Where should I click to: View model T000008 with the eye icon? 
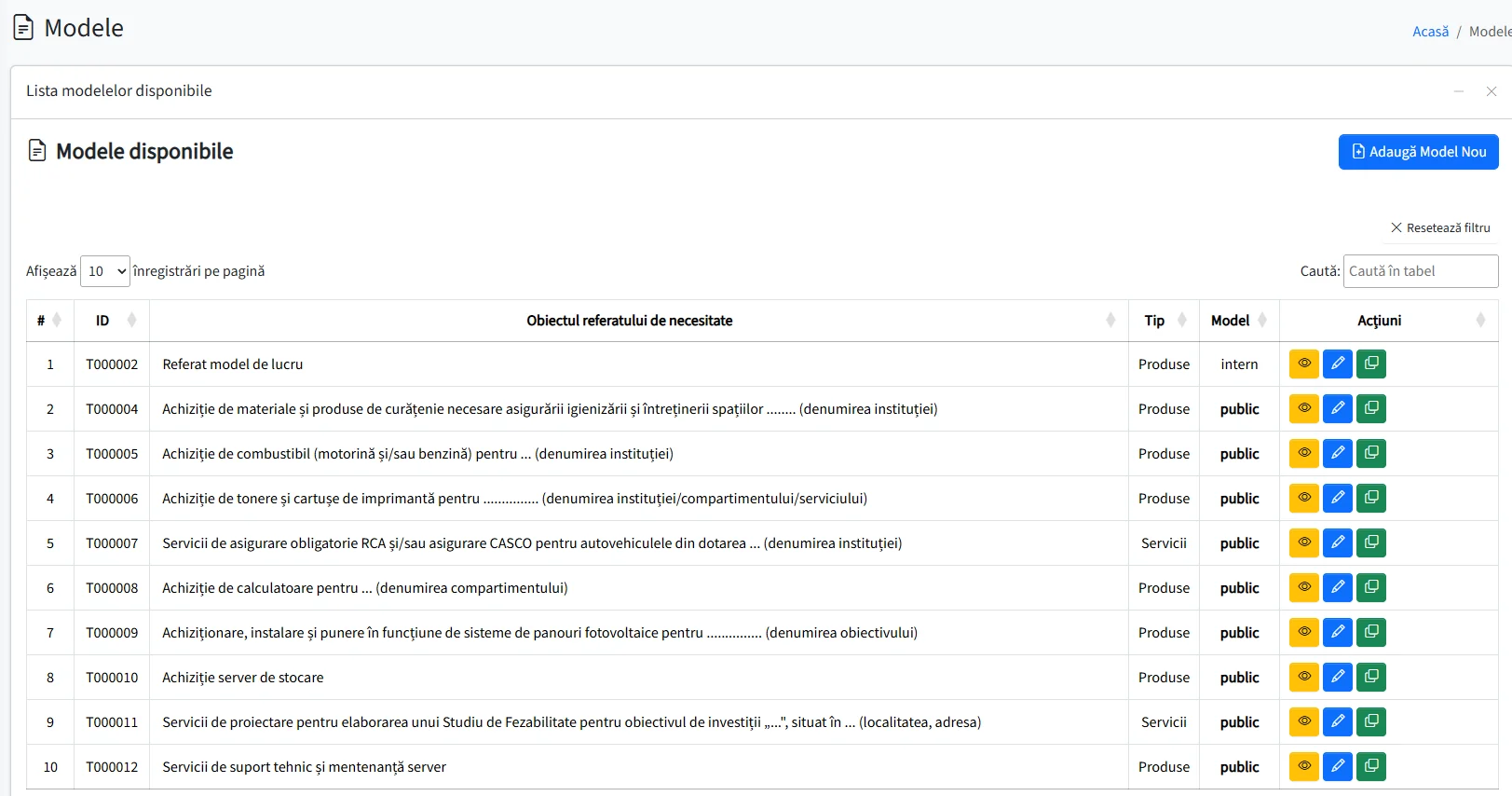1304,587
